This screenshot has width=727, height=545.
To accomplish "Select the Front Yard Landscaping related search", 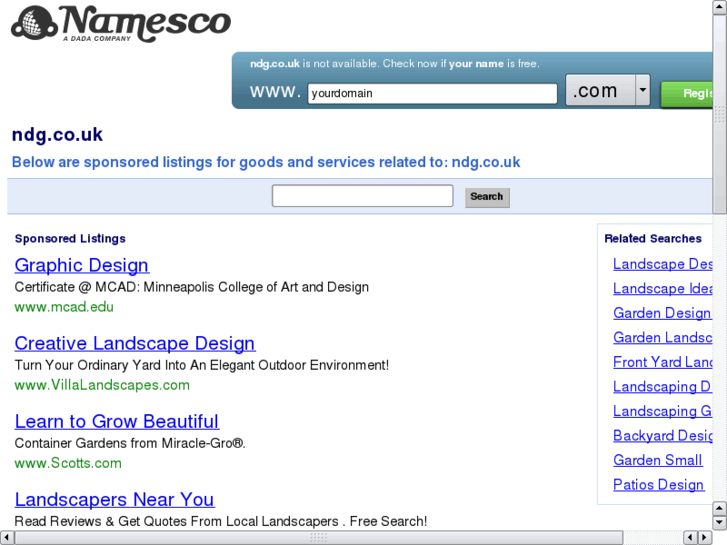I will click(x=663, y=362).
